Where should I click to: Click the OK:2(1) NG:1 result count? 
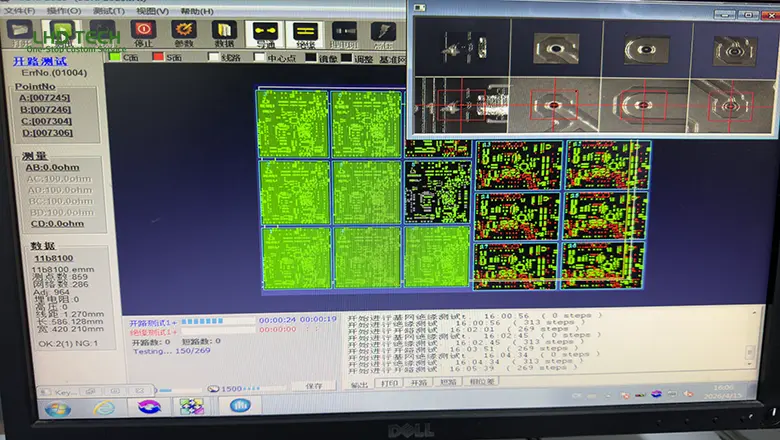pyautogui.click(x=68, y=344)
